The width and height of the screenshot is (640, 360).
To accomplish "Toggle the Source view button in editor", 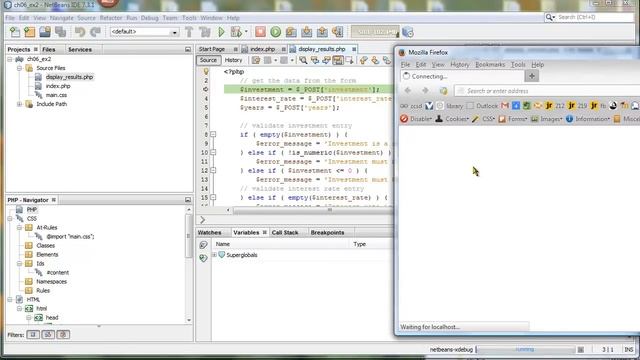I will point(208,60).
